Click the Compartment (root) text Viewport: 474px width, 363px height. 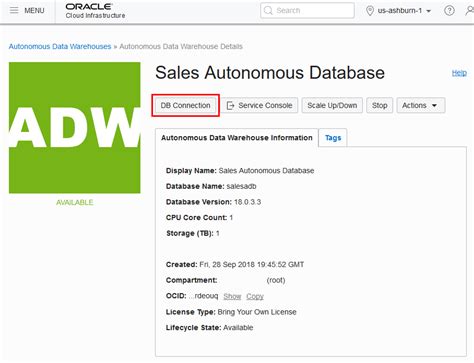(276, 280)
